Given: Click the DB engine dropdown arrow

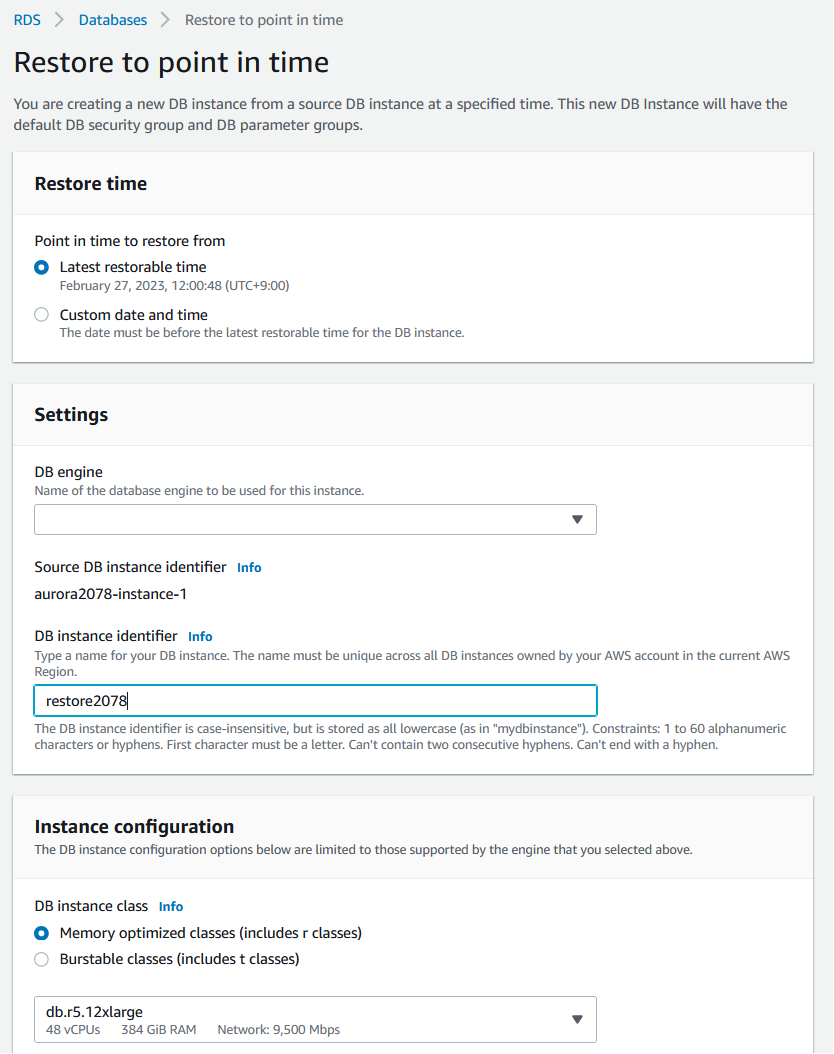Looking at the screenshot, I should click(x=577, y=520).
